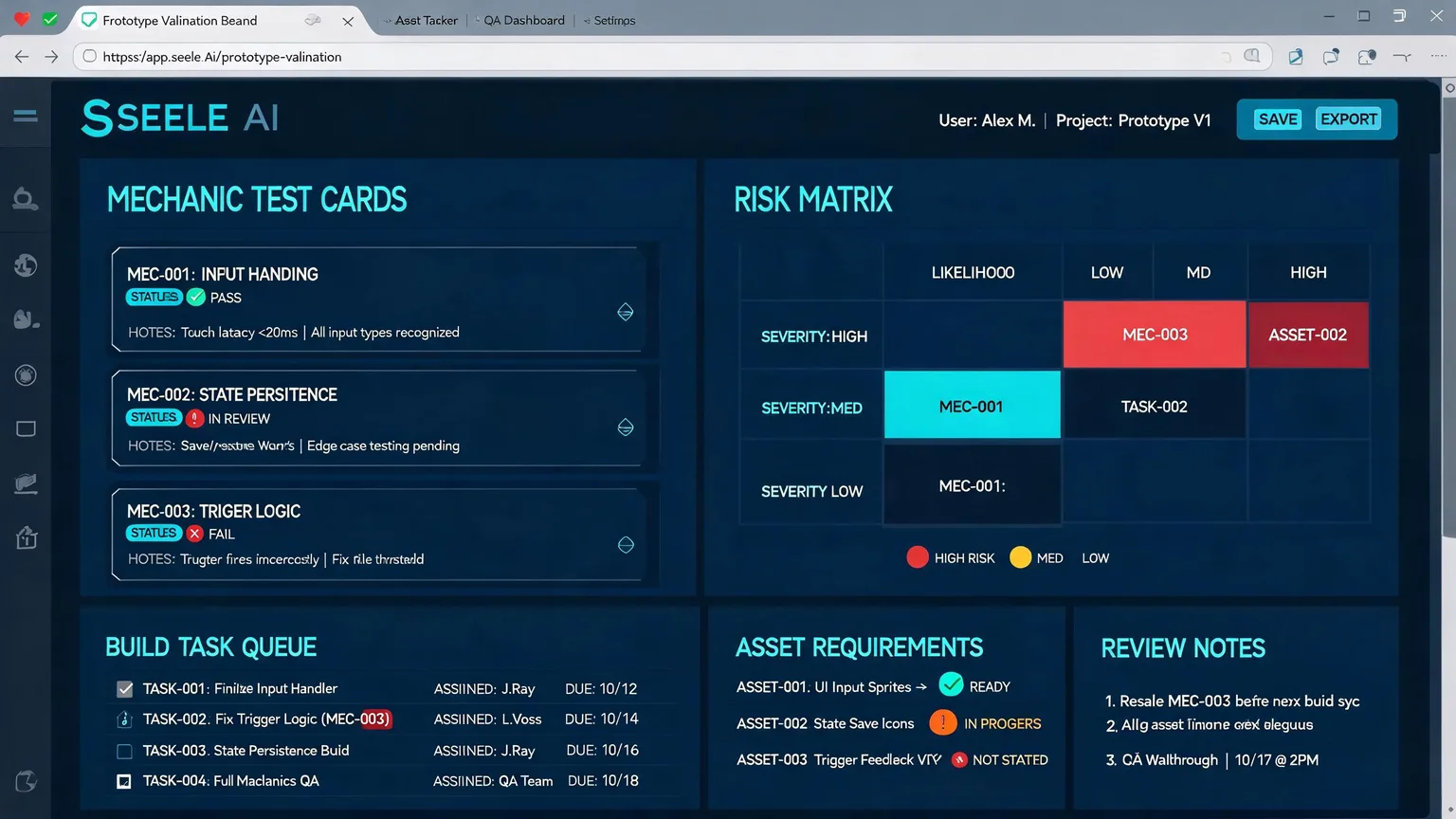Click the yellow MED legend dot
Image resolution: width=1456 pixels, height=819 pixels.
pos(1020,557)
